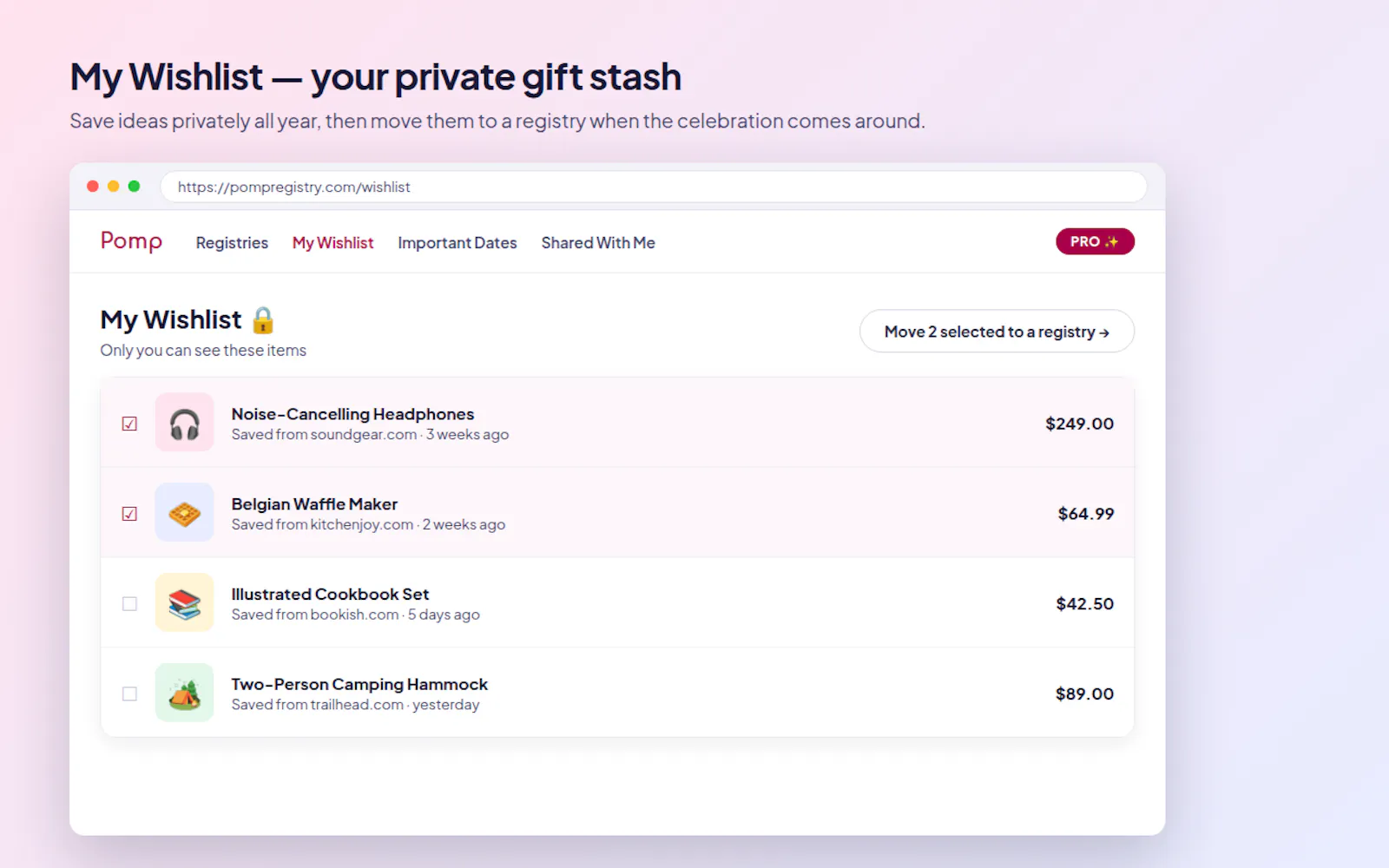Image resolution: width=1389 pixels, height=868 pixels.
Task: Go to Shared With Me tab
Action: point(598,243)
